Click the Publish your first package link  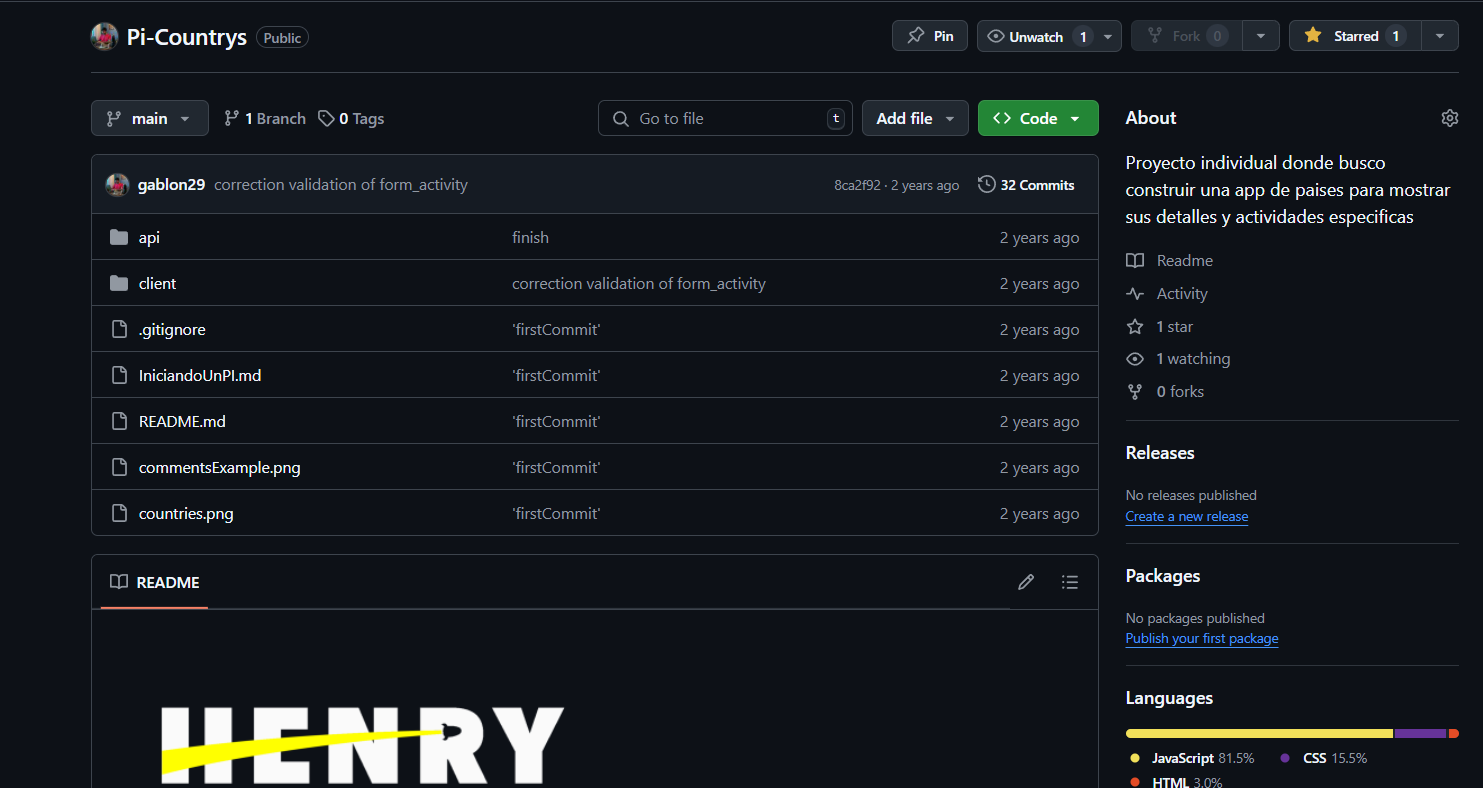point(1201,638)
